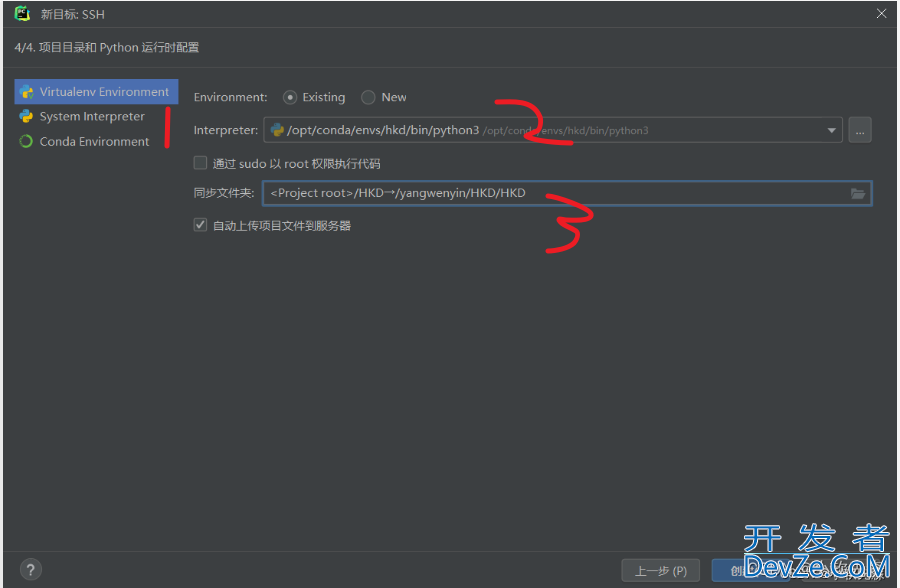Click the Python icon in the interpreter field

[x=277, y=130]
